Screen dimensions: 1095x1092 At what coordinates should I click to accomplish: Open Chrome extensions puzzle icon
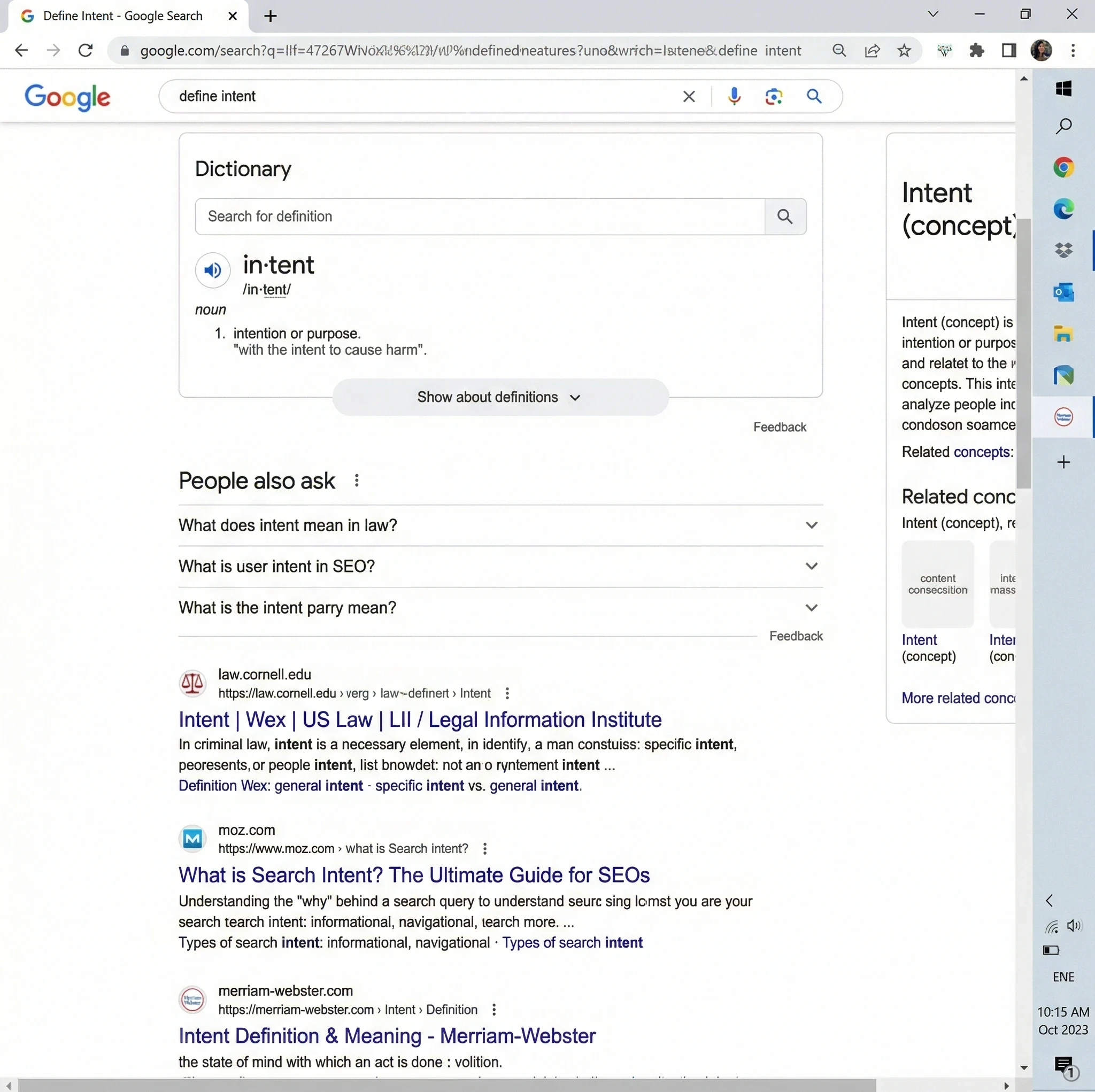tap(976, 50)
